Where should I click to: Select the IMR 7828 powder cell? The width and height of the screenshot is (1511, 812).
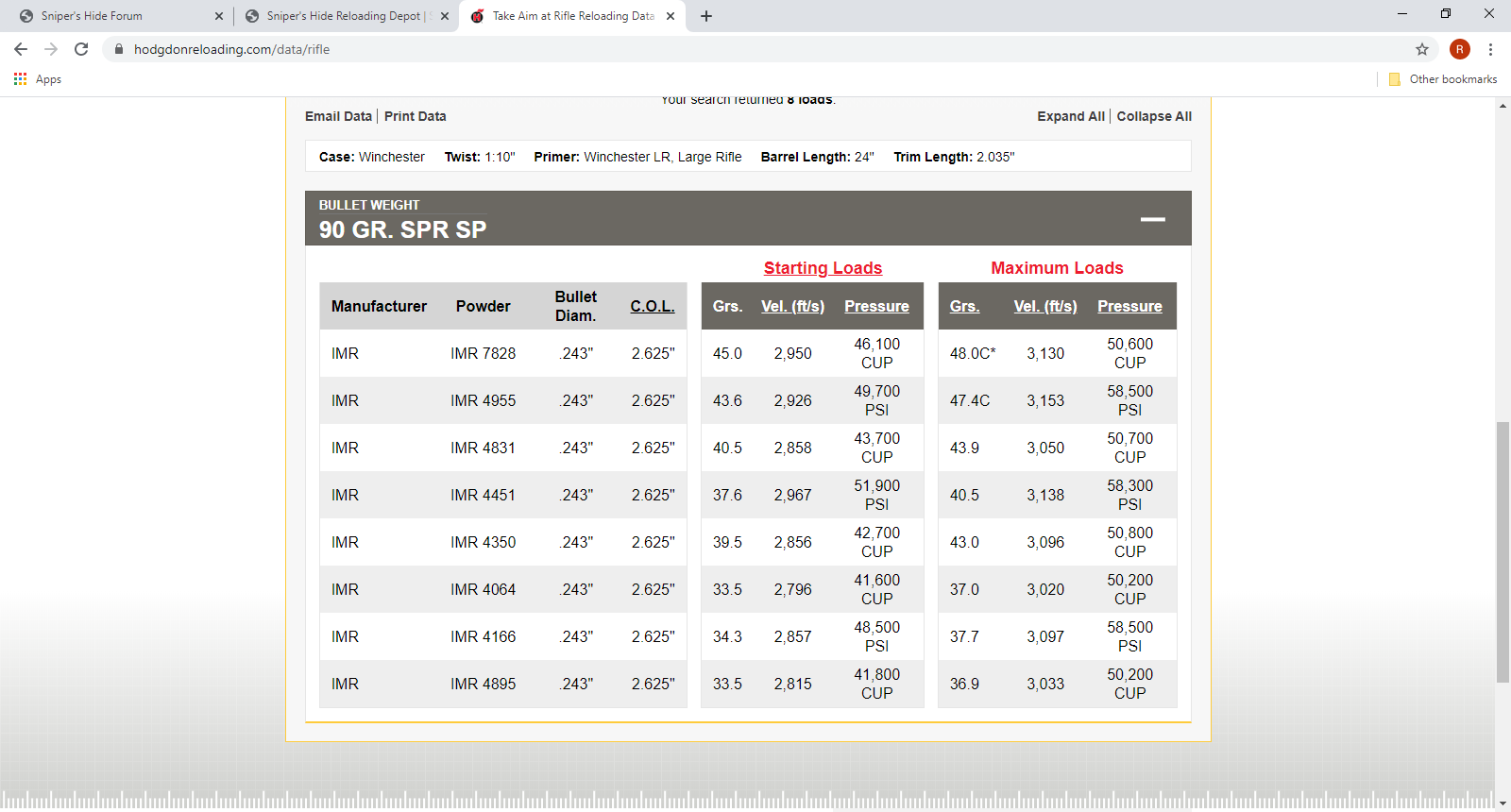(483, 353)
